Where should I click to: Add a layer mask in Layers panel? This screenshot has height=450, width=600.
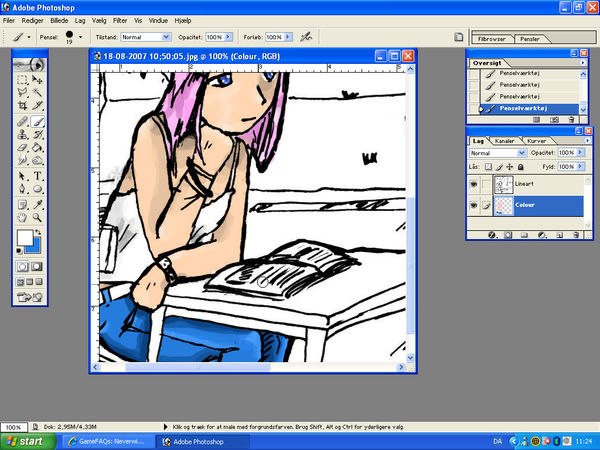(x=508, y=235)
